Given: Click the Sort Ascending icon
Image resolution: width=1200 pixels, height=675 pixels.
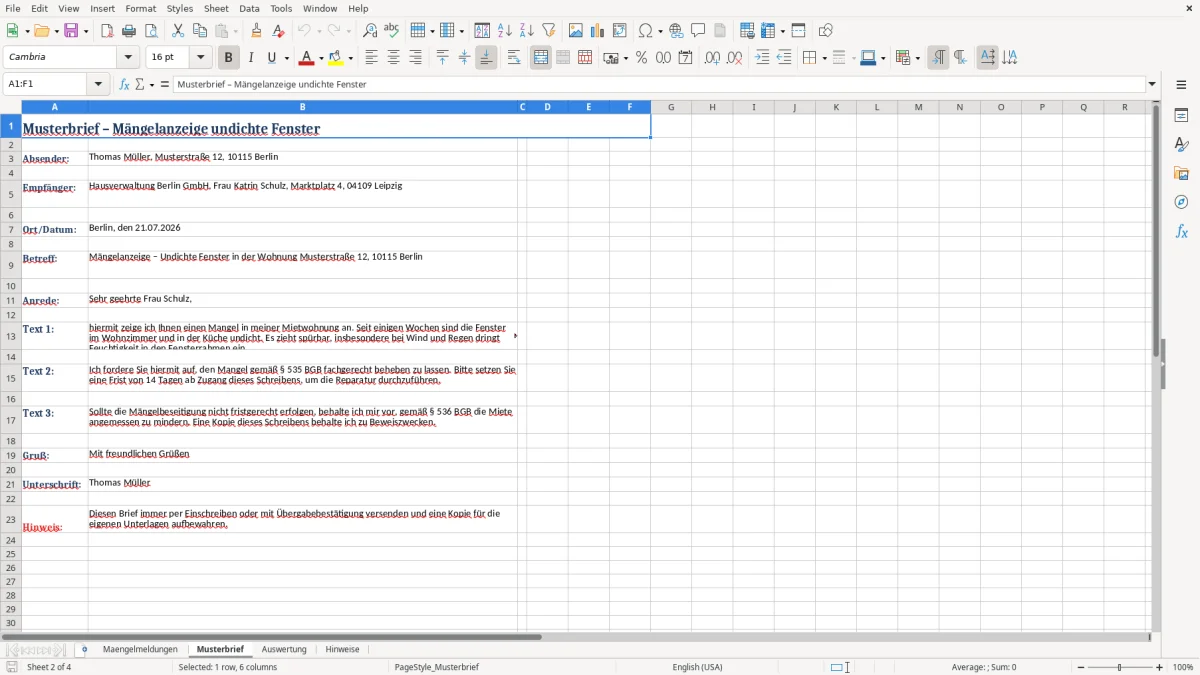Looking at the screenshot, I should point(504,31).
